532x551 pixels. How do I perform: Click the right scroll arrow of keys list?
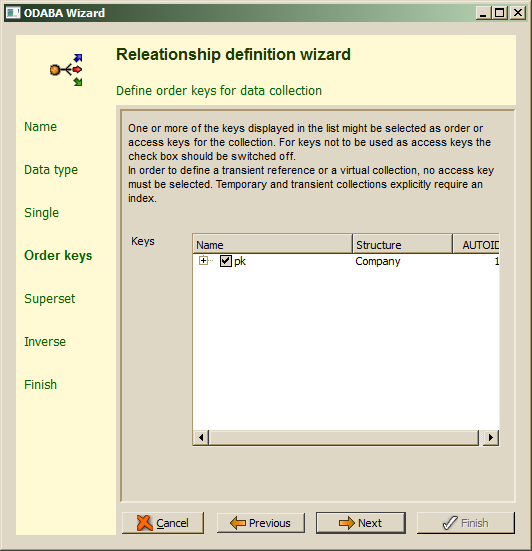491,437
